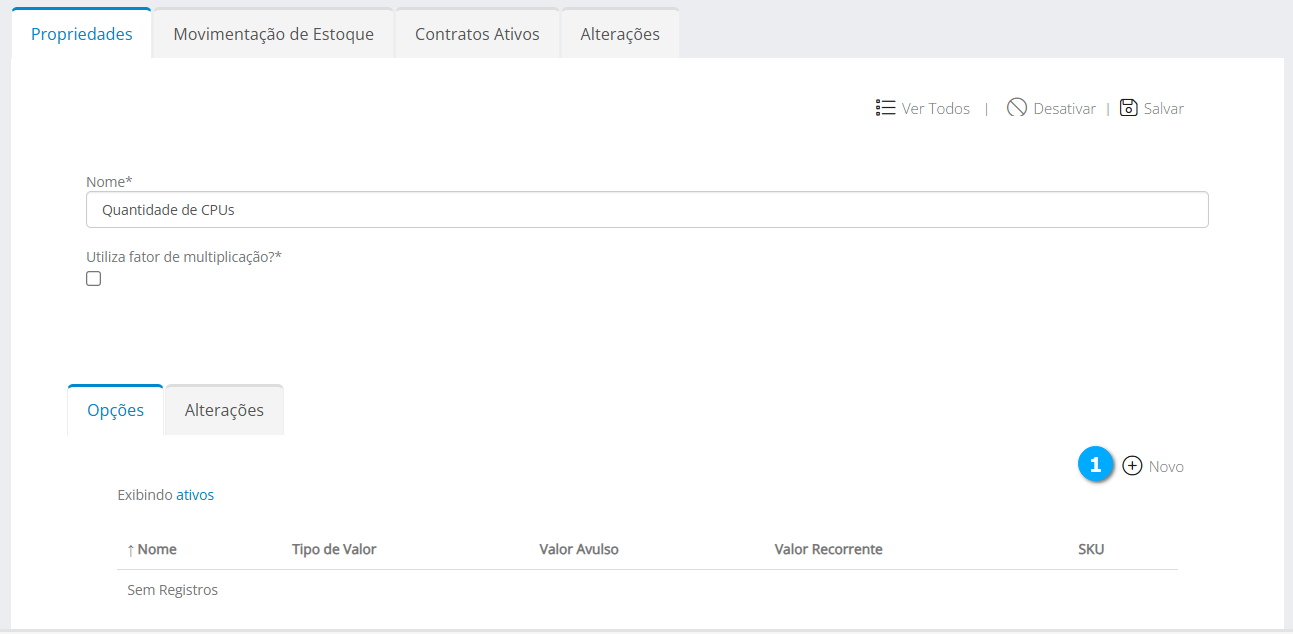Screen dimensions: 1293x634
Task: Sort by the Valor Avulso column header
Action: tap(579, 549)
